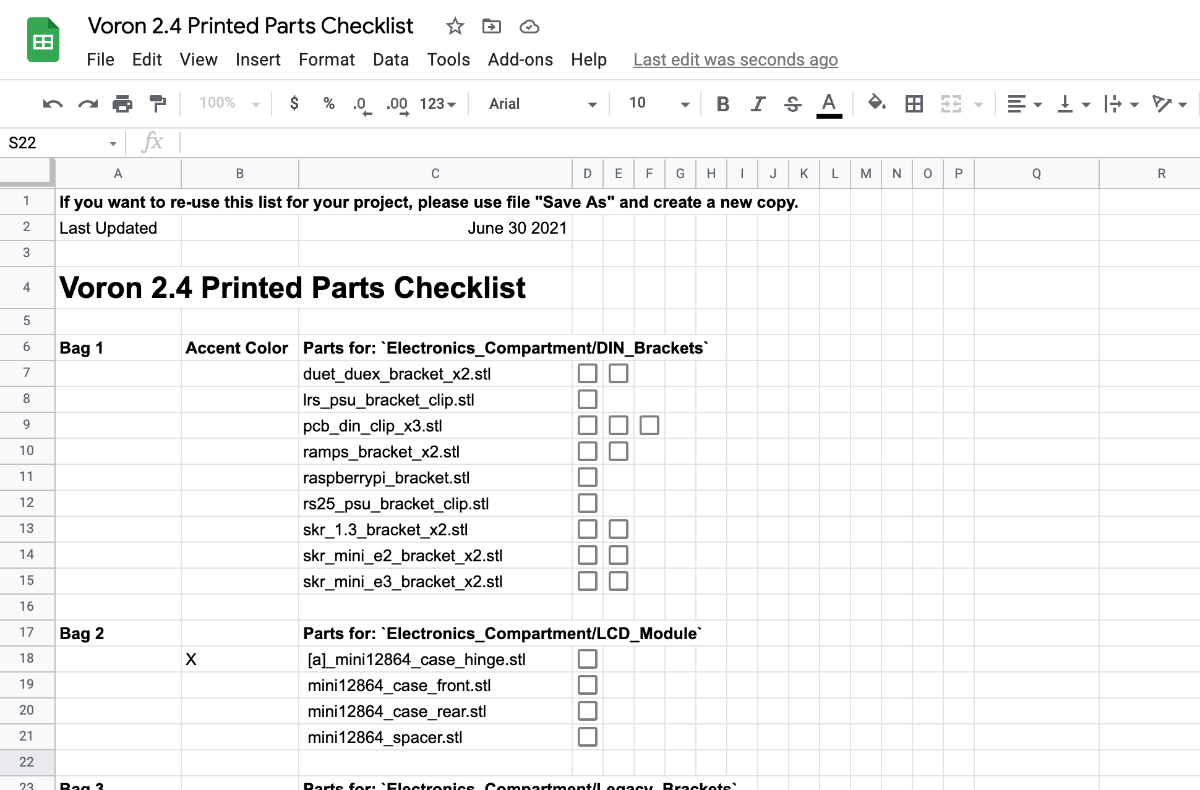Select the 'Voron 2.4 Printed Parts Checklist' heading cell
Viewport: 1200px width, 790px height.
[293, 288]
